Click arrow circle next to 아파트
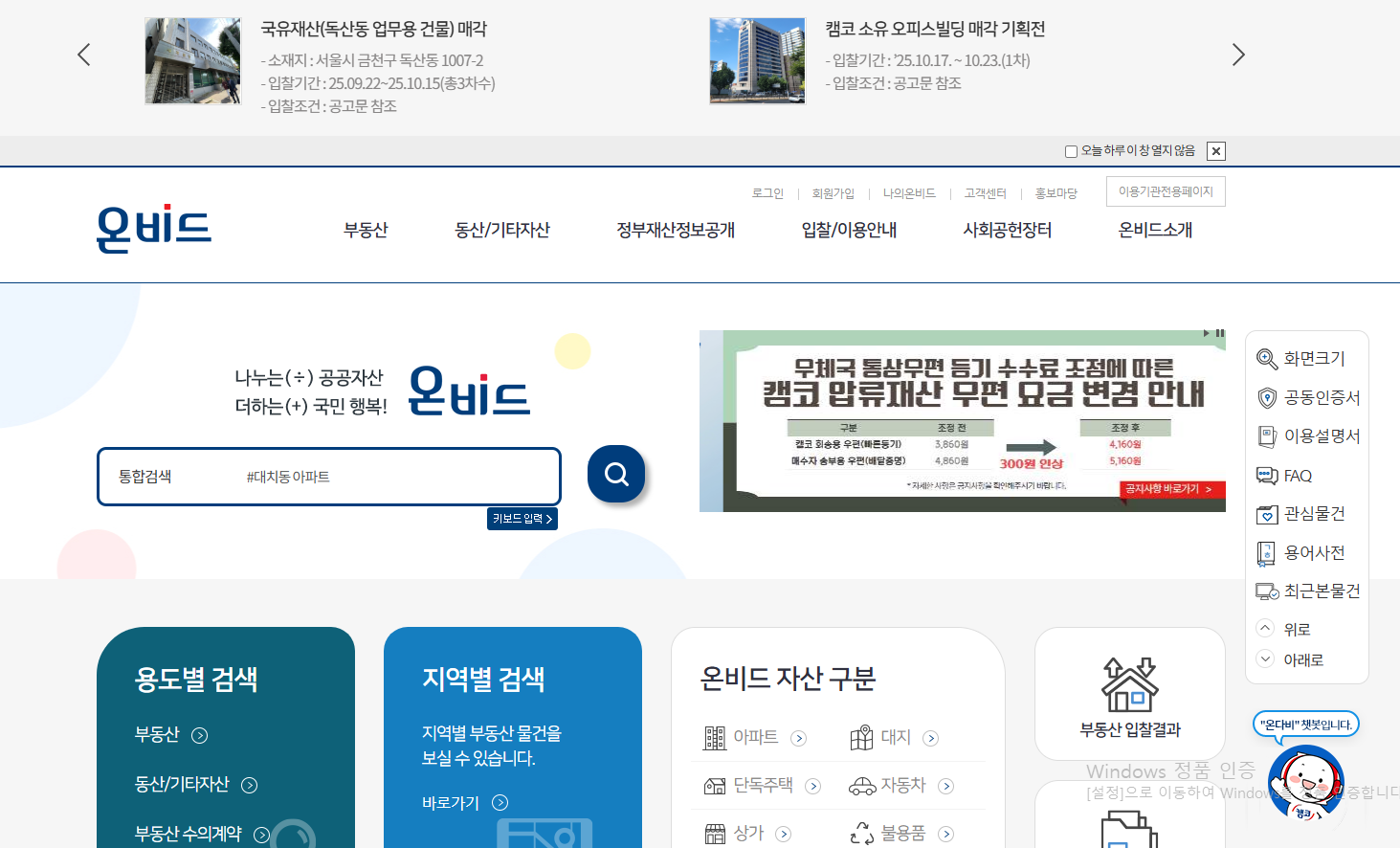1400x848 pixels. coord(799,738)
